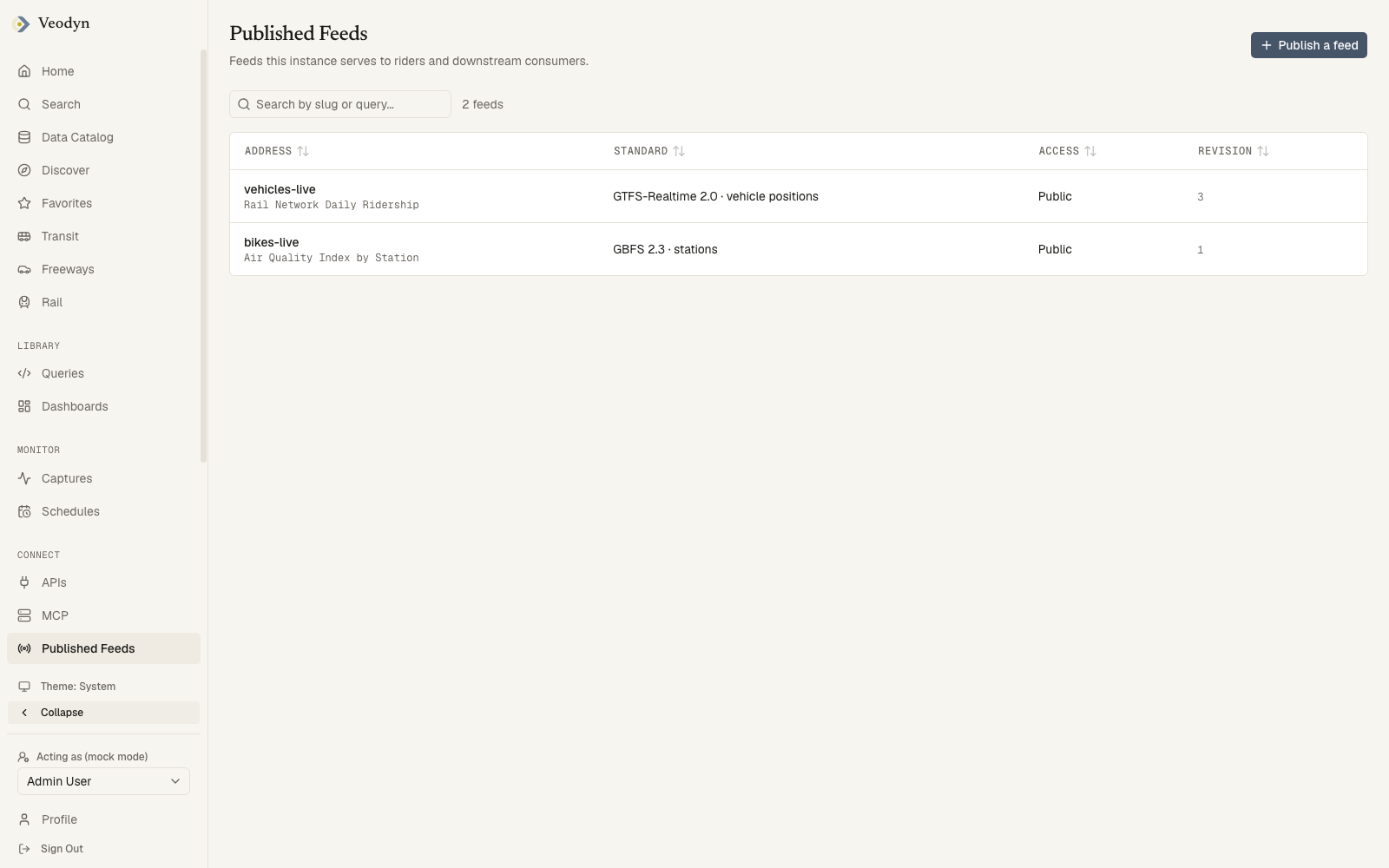Sort table by Address column
The width and height of the screenshot is (1389, 868).
coord(277,151)
